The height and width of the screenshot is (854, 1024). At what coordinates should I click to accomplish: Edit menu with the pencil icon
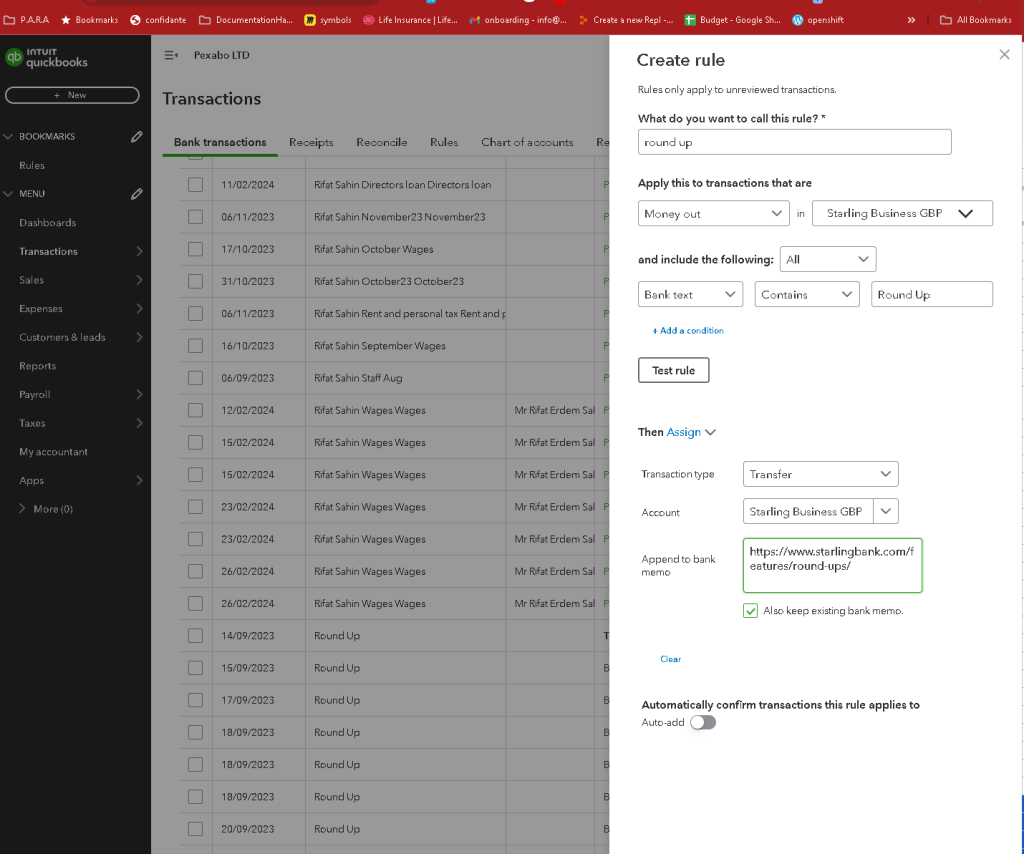tap(136, 194)
